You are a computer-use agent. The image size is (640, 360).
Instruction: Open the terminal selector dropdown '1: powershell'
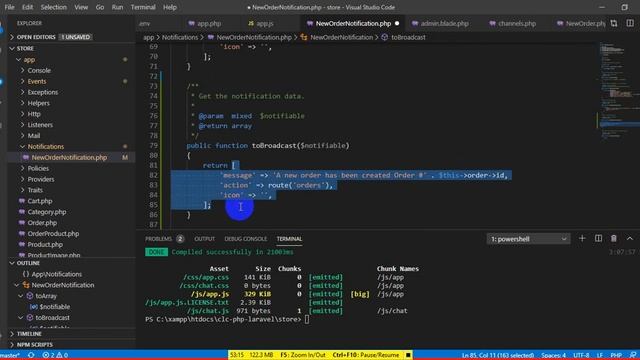click(x=528, y=239)
